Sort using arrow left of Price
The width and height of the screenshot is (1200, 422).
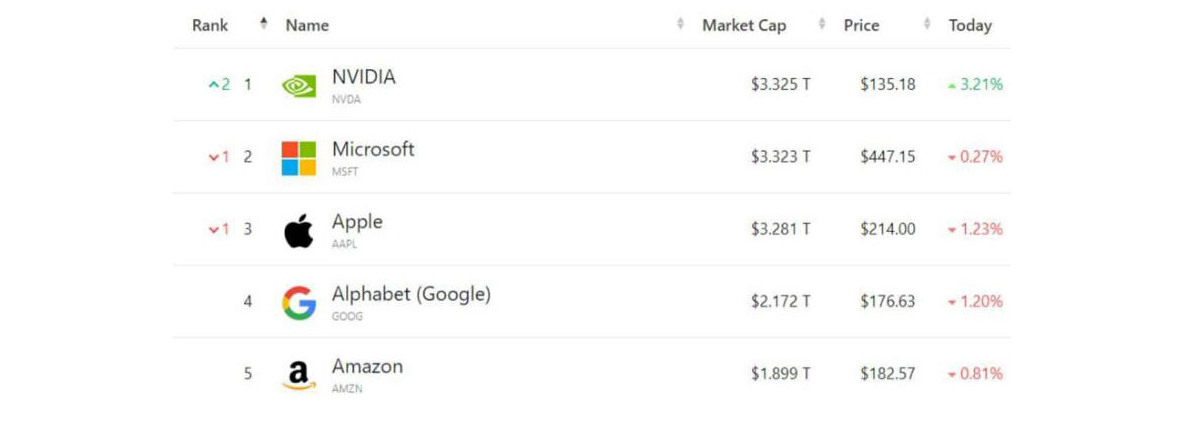[823, 23]
